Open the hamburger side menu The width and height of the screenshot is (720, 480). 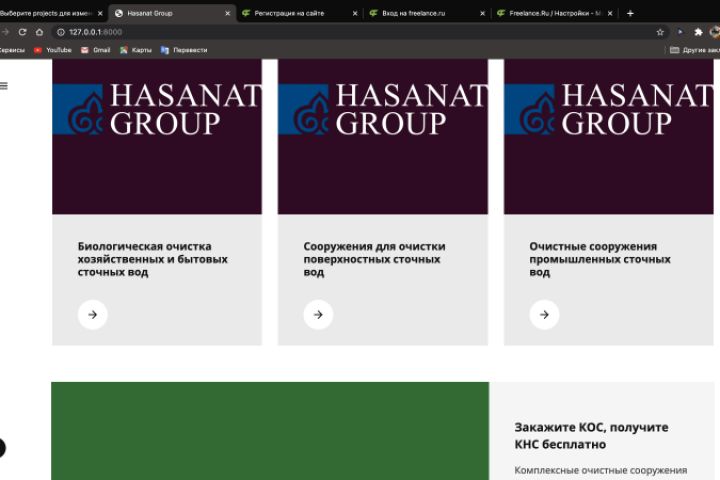point(4,86)
